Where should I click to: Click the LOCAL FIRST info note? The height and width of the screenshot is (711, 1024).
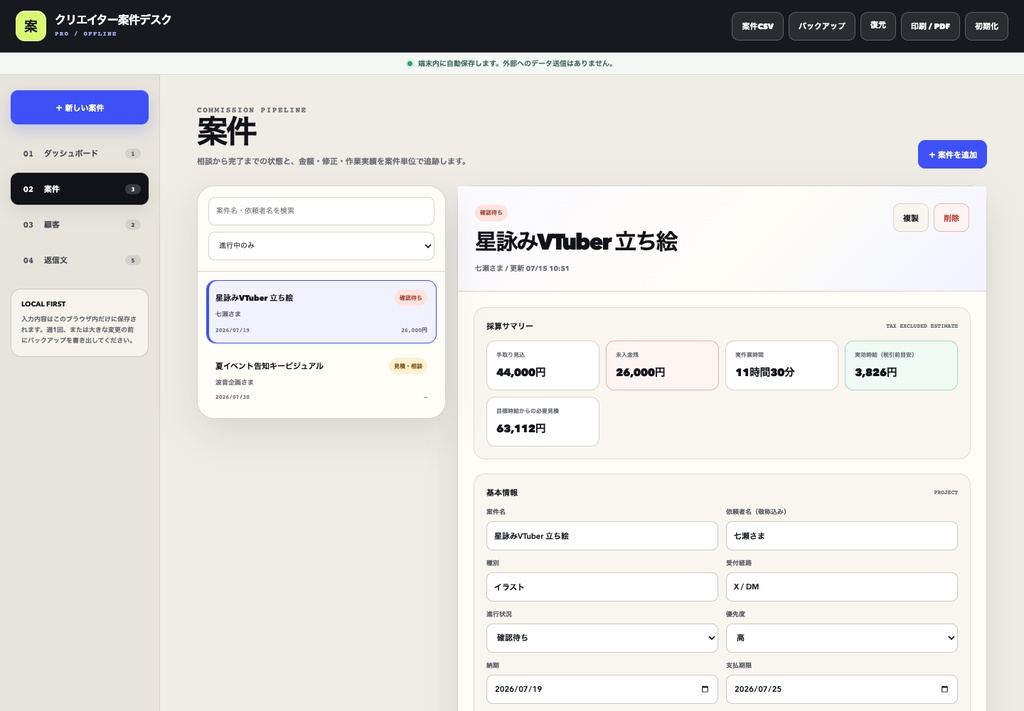coord(80,323)
